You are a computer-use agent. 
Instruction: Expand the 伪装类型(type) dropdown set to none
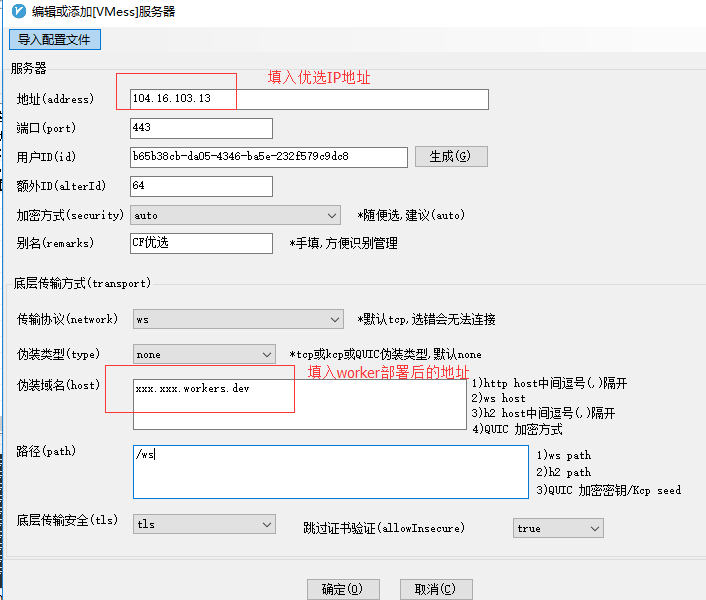(x=204, y=355)
